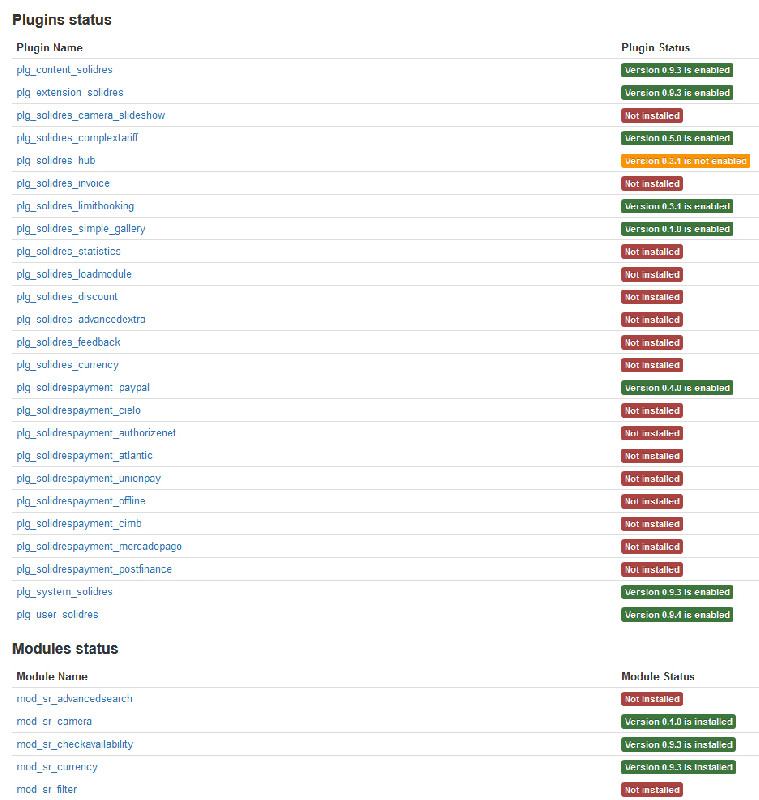Open plg_solidres_simple_gallery plugin link
The image size is (759, 800).
pyautogui.click(x=80, y=229)
